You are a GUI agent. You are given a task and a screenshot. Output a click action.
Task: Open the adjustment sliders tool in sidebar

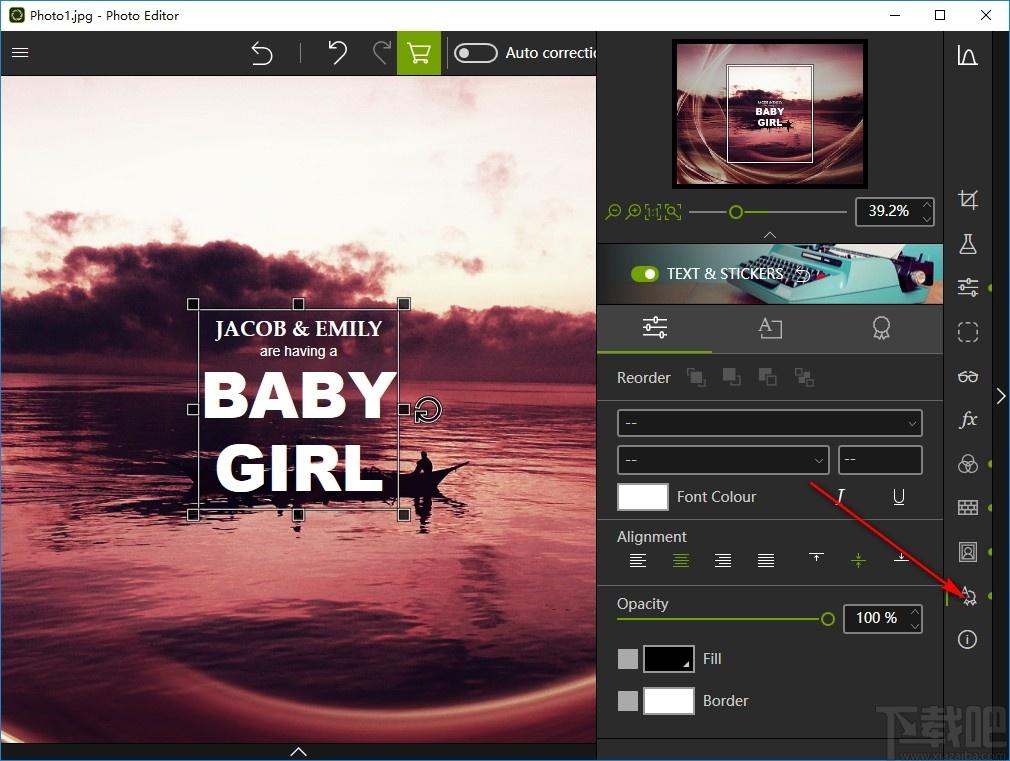(967, 287)
